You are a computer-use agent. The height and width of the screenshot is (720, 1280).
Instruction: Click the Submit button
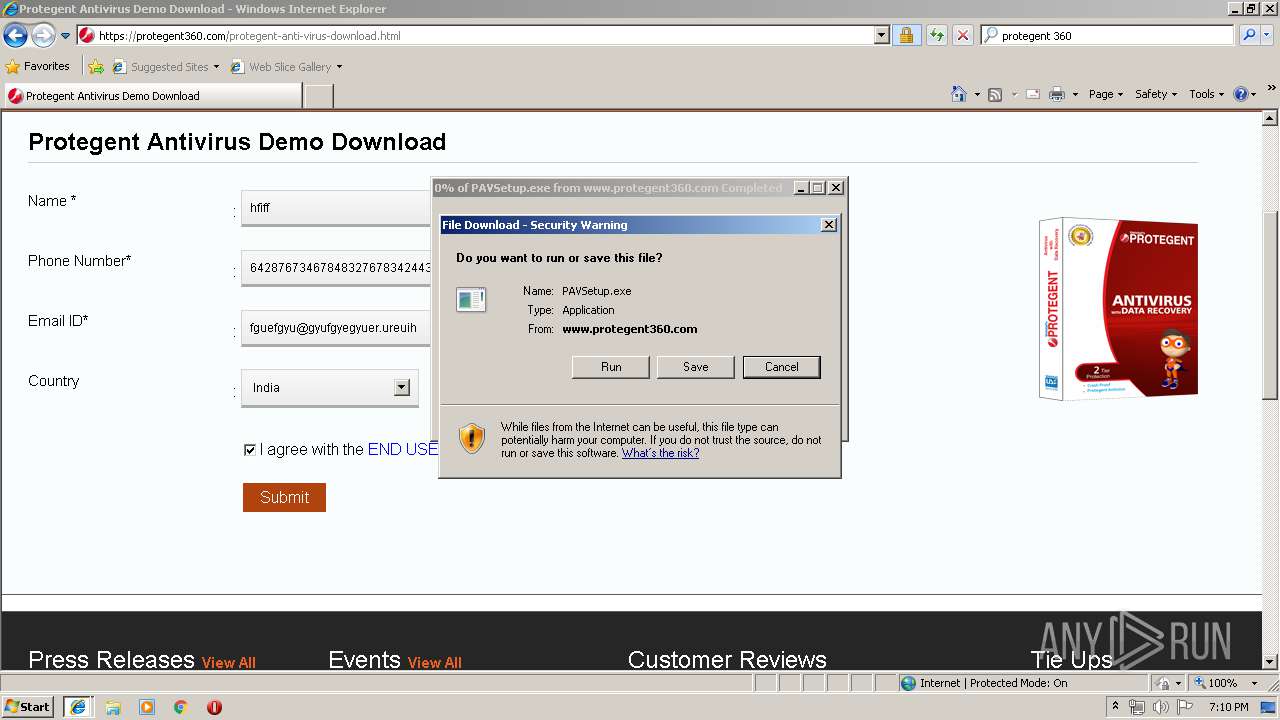(x=284, y=497)
